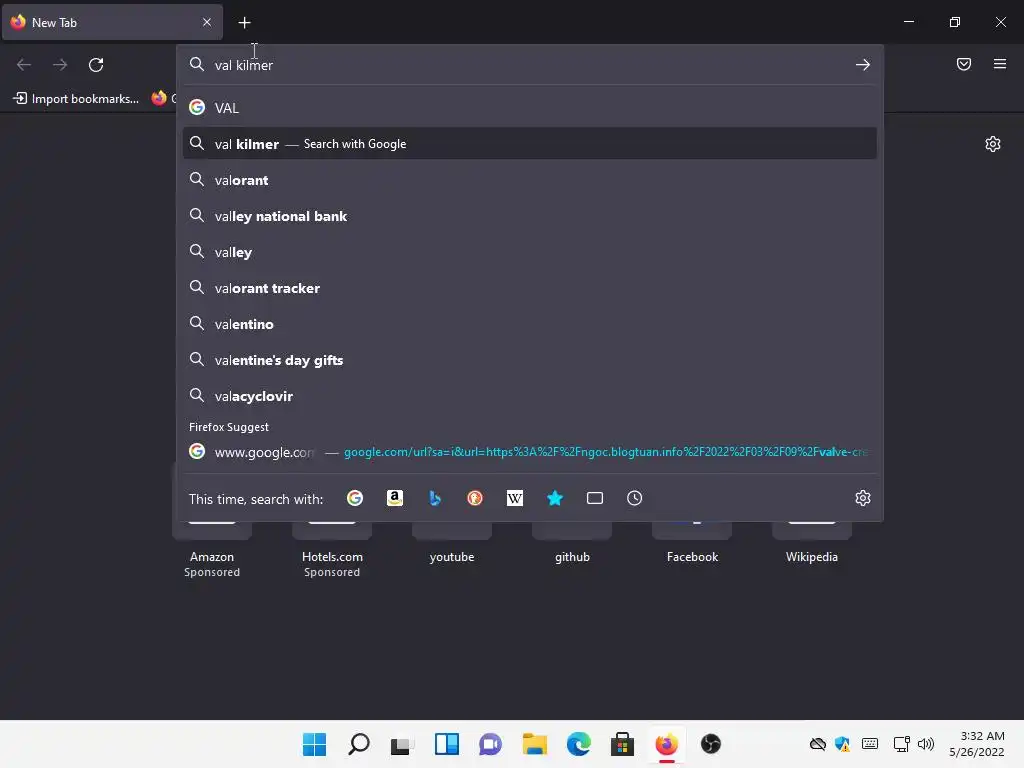Click Windows Security tray icon
The height and width of the screenshot is (768, 1024).
point(842,744)
